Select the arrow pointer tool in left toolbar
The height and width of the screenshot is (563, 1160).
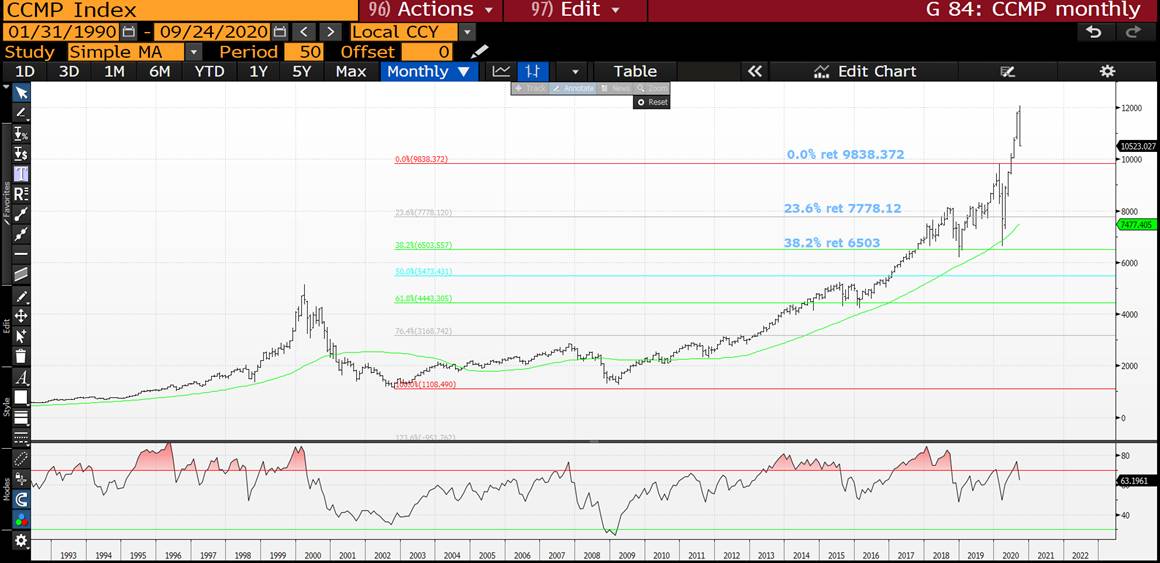pyautogui.click(x=21, y=92)
